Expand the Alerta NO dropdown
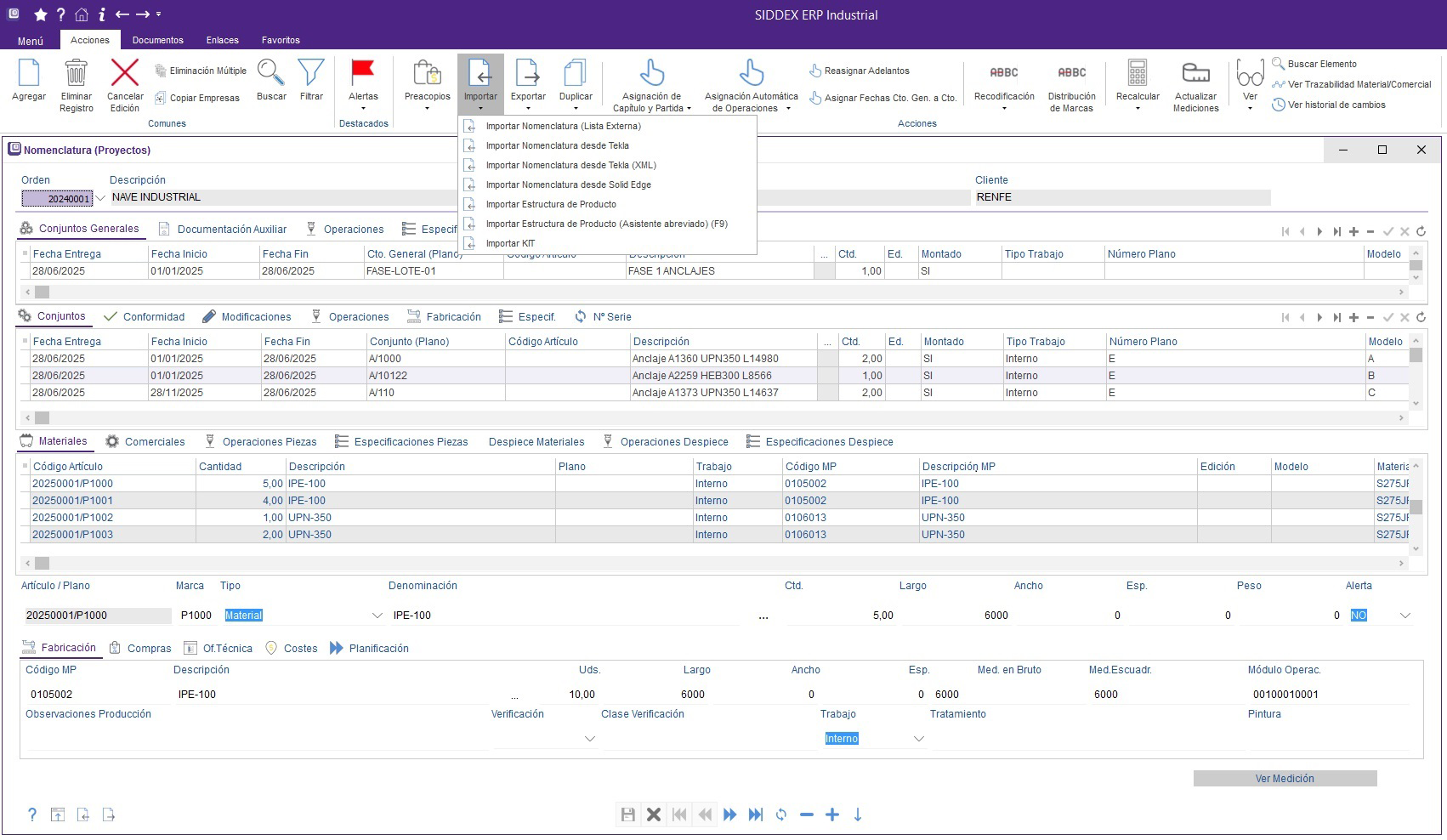Viewport: 1447px width, 840px height. tap(1404, 616)
